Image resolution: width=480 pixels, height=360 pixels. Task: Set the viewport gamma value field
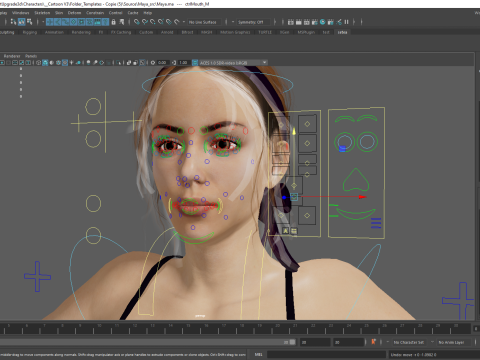[x=184, y=63]
